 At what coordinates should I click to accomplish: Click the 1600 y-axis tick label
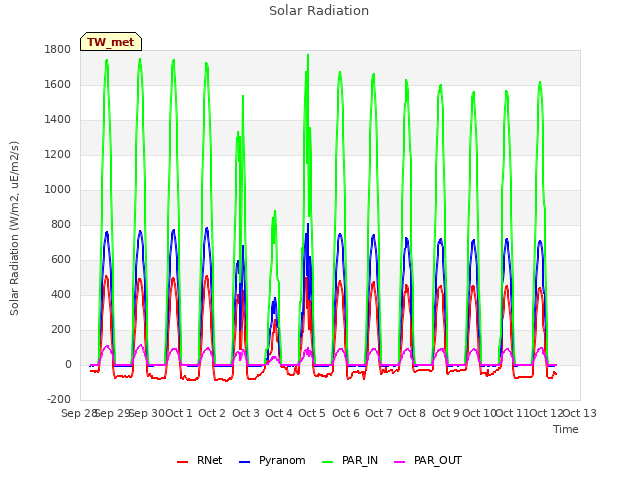[58, 84]
